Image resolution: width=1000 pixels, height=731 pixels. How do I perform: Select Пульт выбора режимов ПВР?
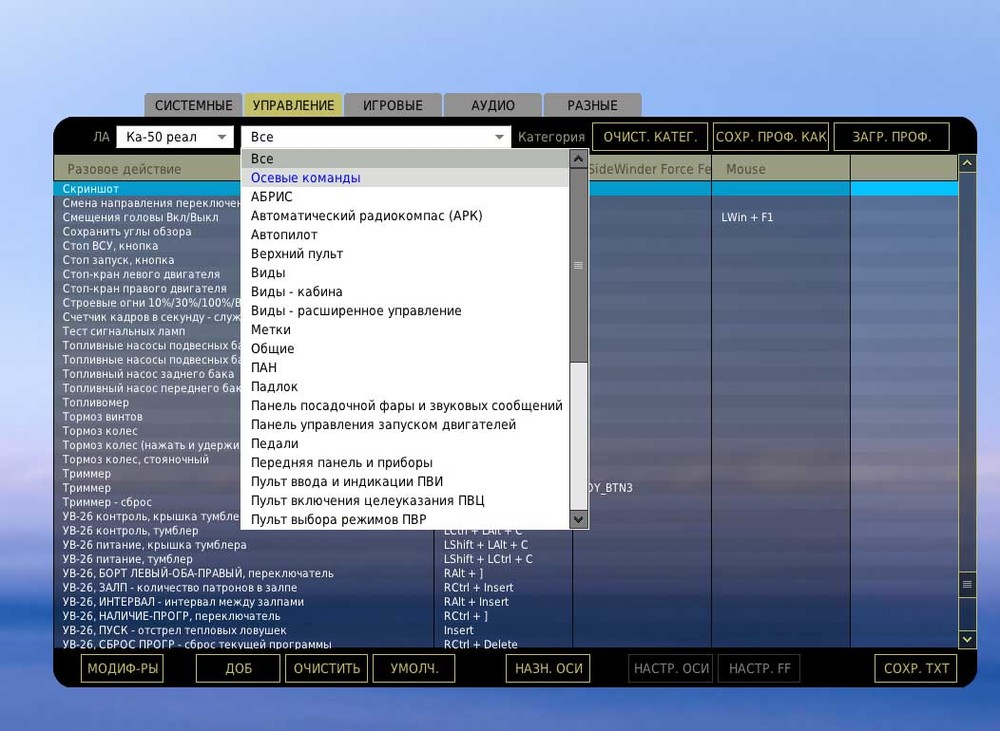click(x=405, y=519)
